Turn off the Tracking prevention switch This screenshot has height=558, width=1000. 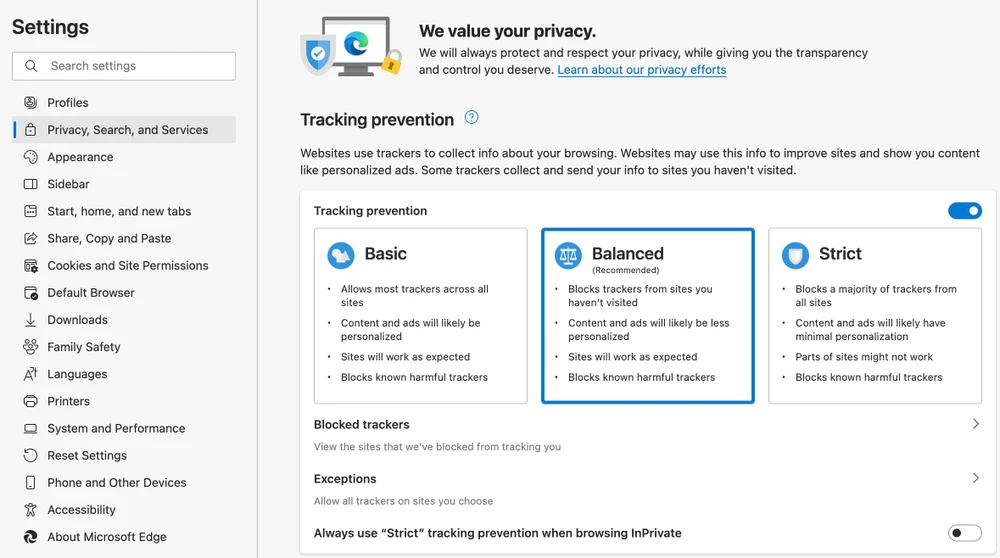(965, 211)
